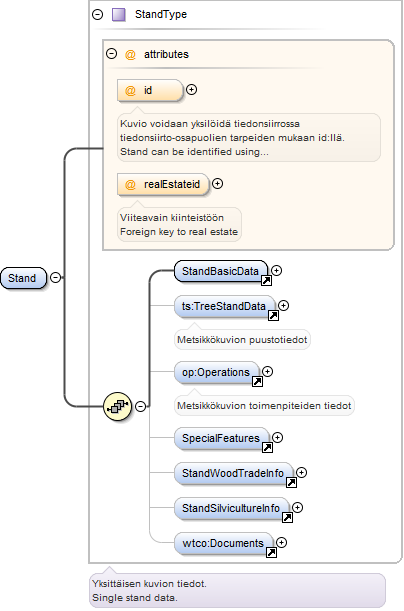Collapse the Stand element node
This screenshot has height=611, width=404.
coord(56,278)
